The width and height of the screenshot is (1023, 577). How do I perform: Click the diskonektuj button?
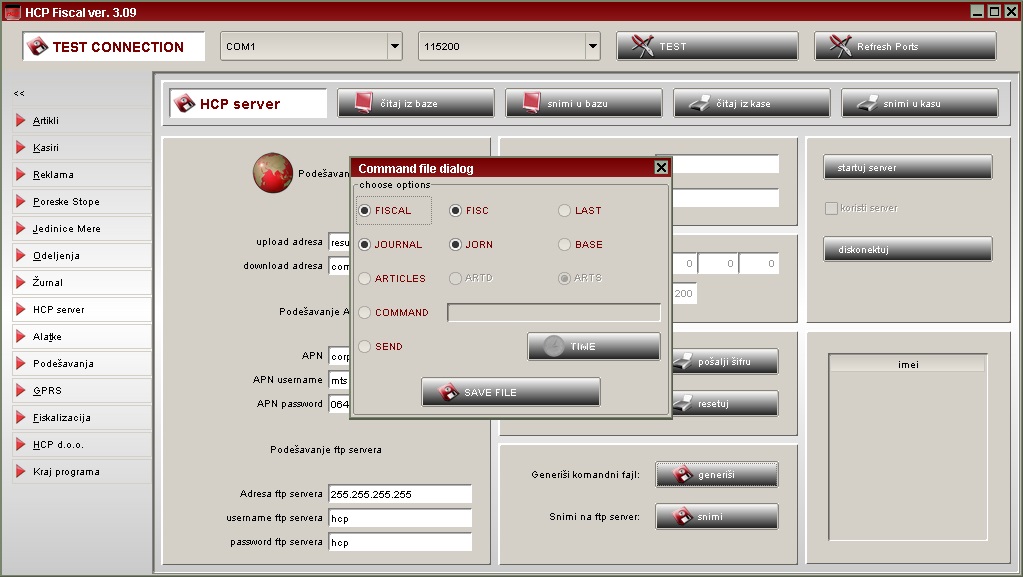[x=907, y=249]
